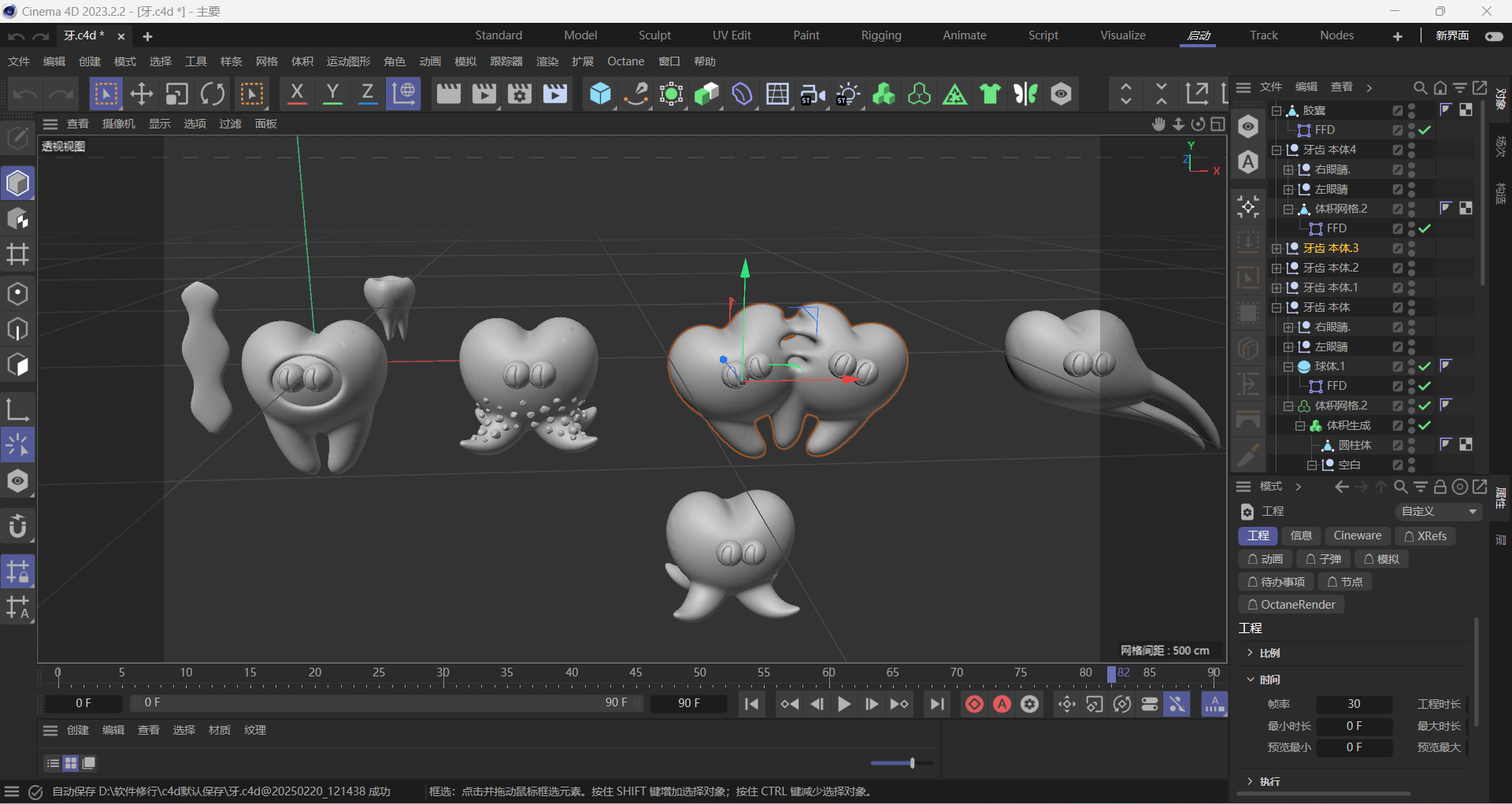Open the 自定义 dropdown

click(x=1438, y=511)
